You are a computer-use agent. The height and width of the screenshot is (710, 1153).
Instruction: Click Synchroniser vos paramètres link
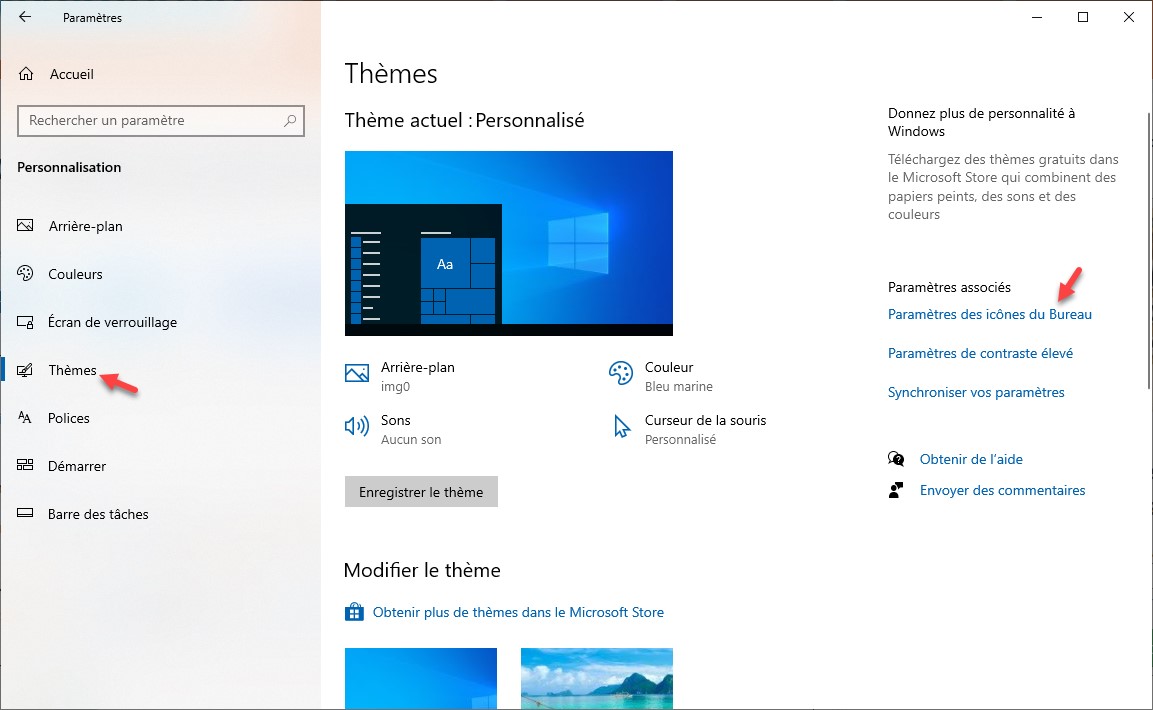pos(976,392)
